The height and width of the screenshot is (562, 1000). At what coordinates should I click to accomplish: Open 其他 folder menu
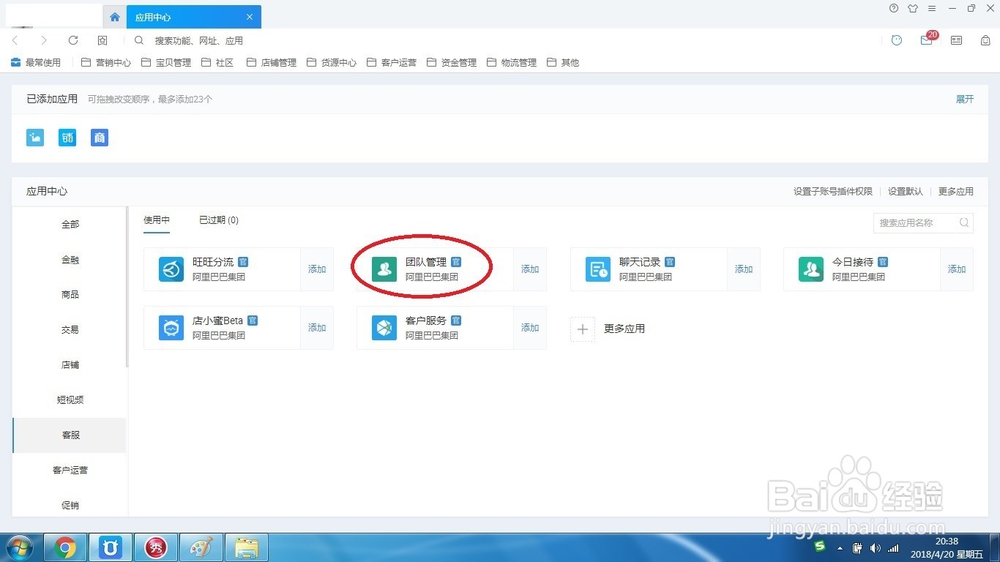(563, 63)
